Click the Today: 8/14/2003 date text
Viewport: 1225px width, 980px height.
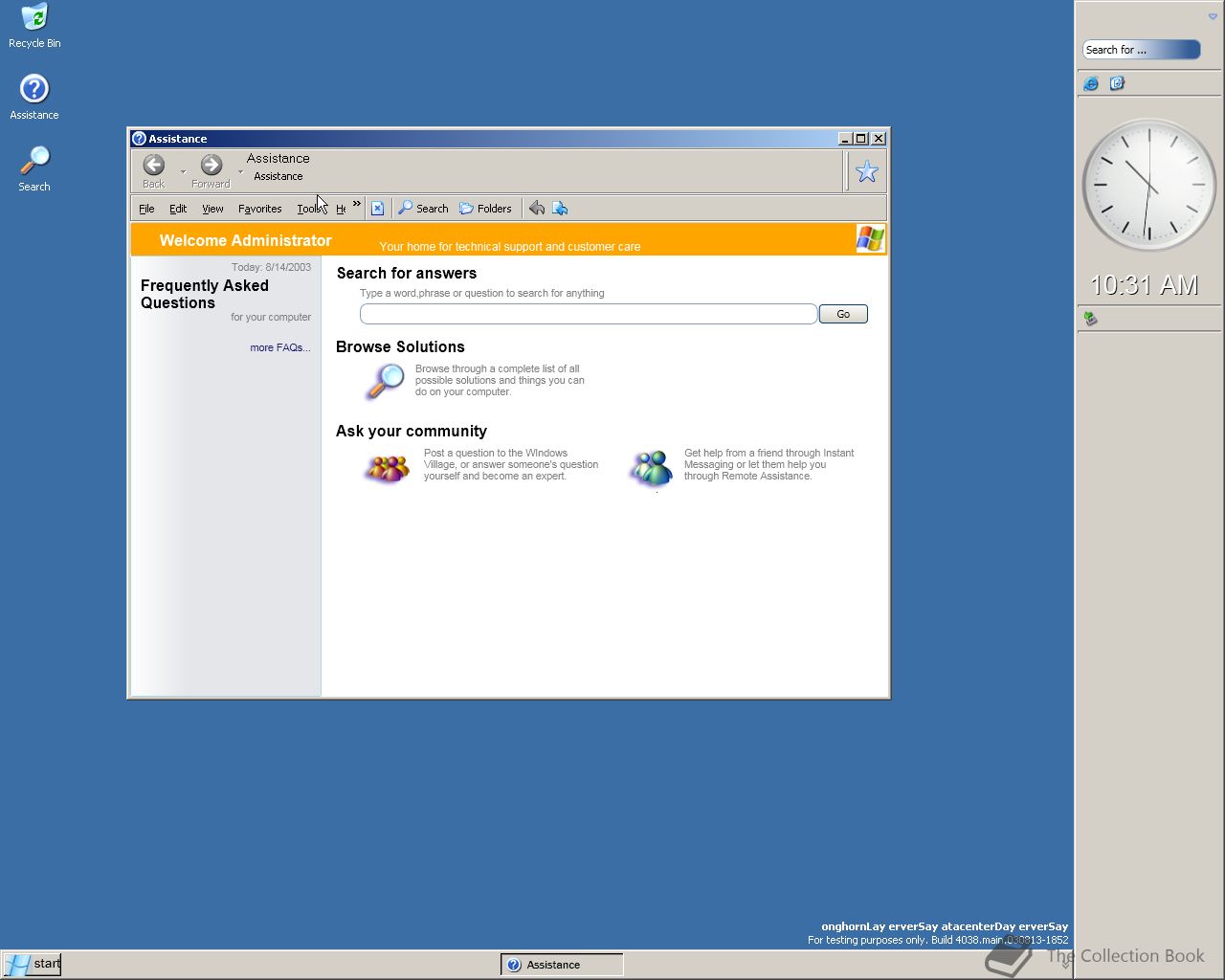271,267
